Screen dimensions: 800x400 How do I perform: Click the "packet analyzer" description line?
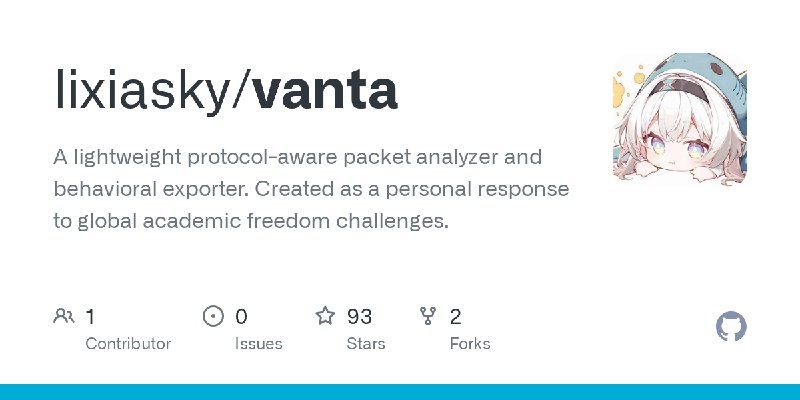297,158
